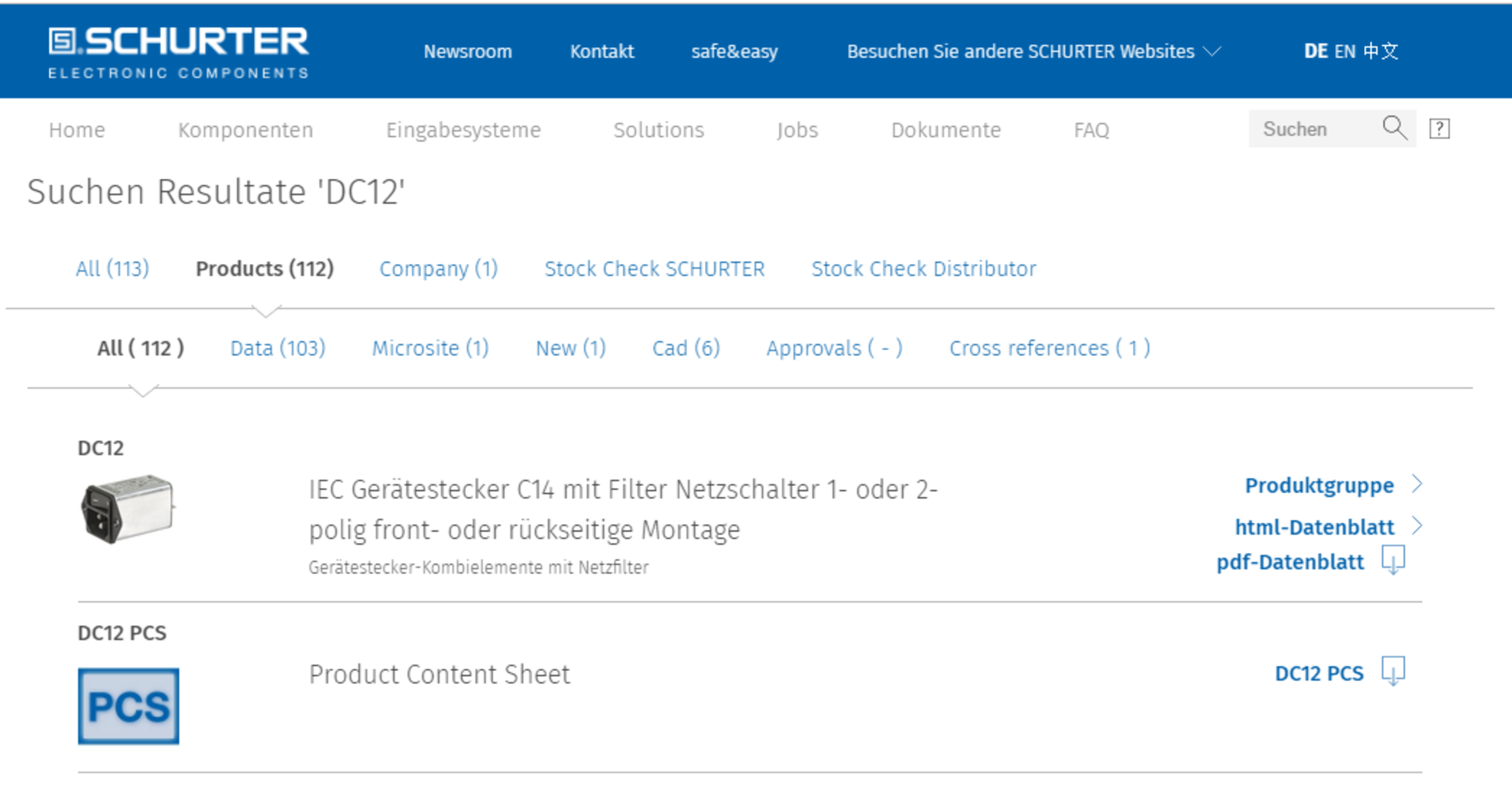Open the Stock Check Distributor tab

[923, 268]
